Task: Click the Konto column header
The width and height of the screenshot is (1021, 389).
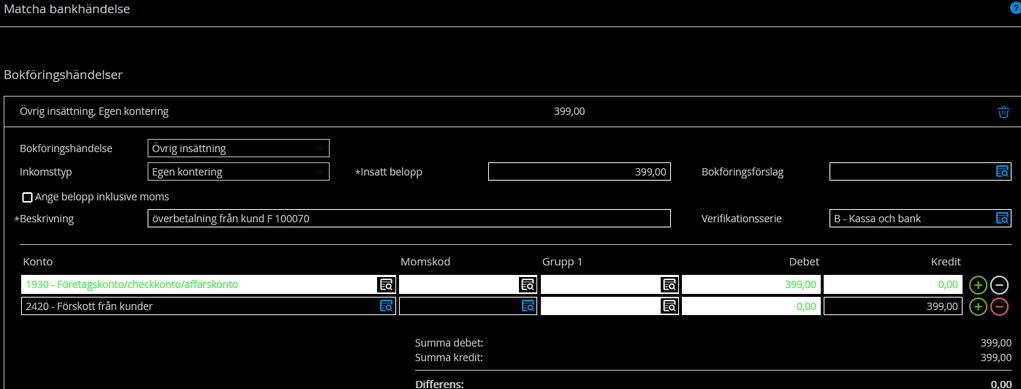Action: [38, 262]
